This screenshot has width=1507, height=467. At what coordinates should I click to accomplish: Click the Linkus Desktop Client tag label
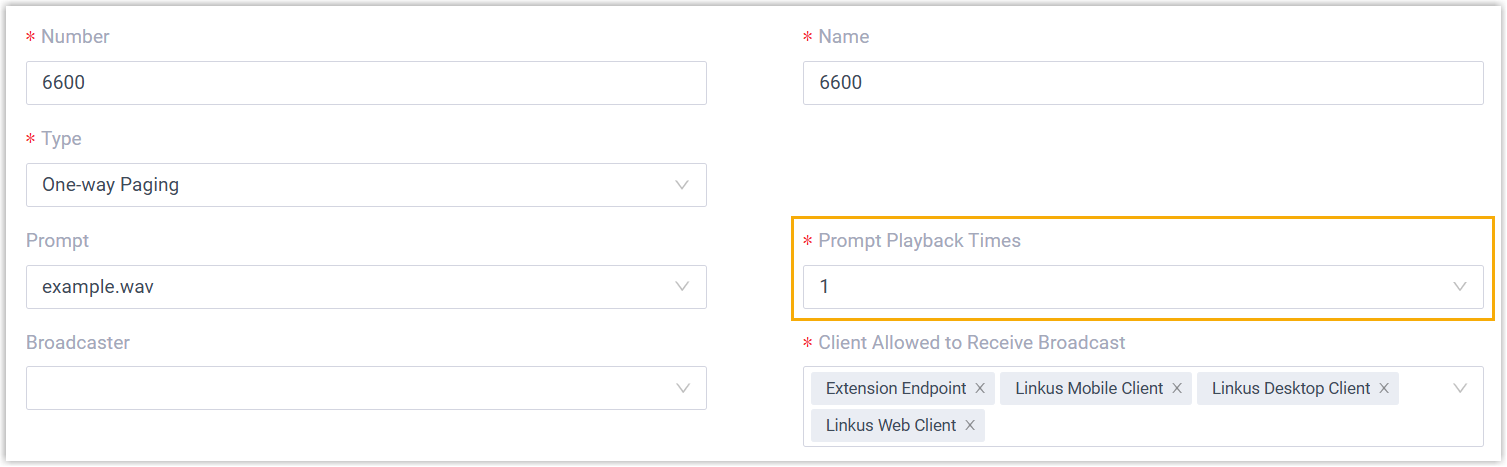click(x=1291, y=389)
